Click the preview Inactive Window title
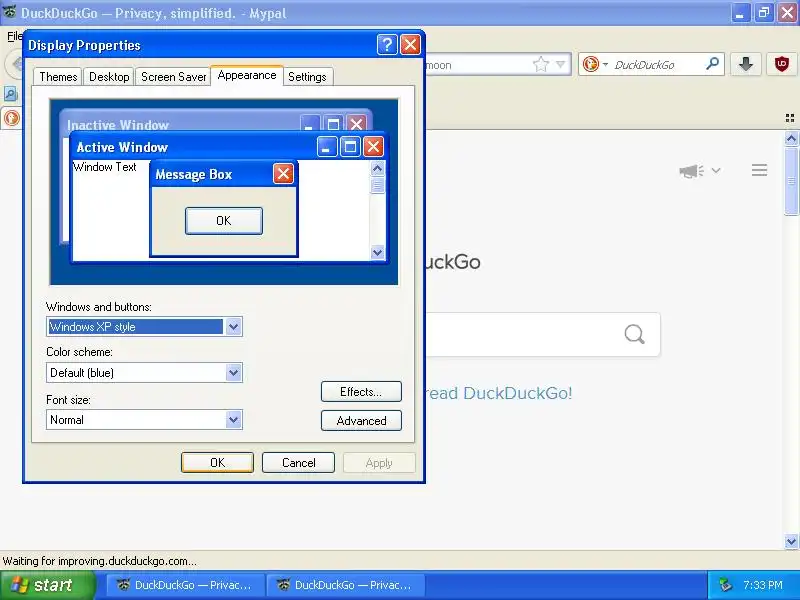 tap(118, 125)
